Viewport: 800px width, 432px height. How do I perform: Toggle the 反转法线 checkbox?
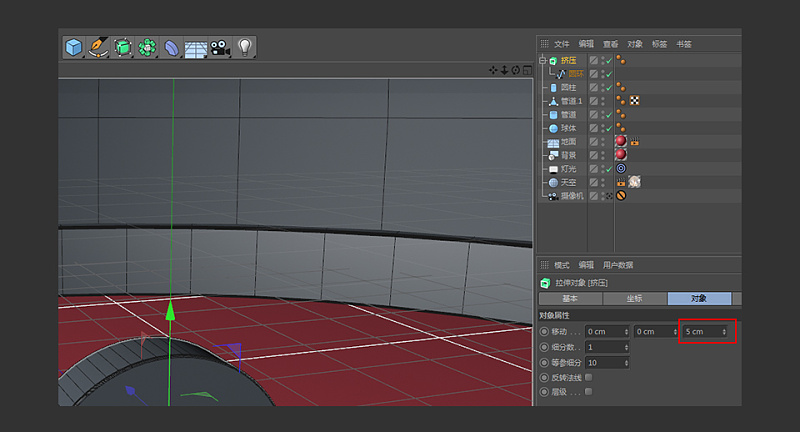click(x=588, y=377)
